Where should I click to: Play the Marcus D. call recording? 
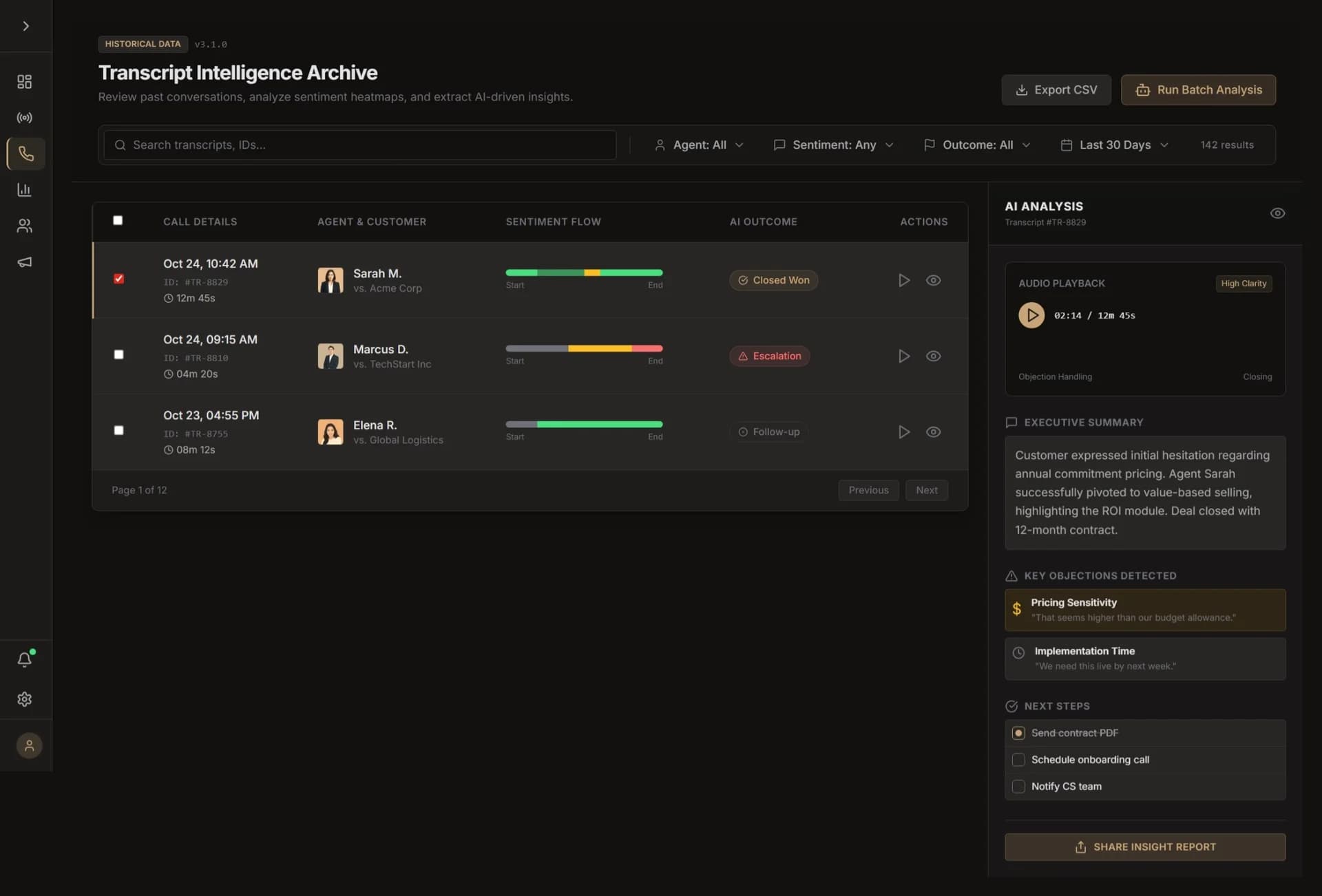point(904,356)
